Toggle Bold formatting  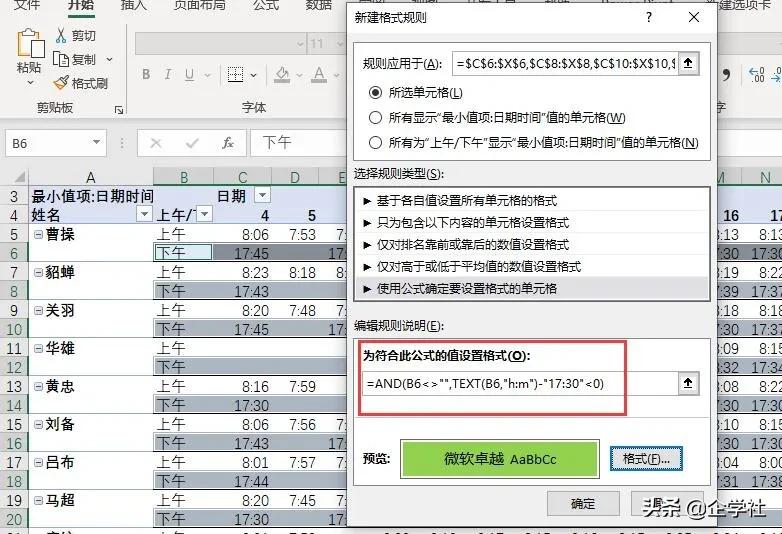[x=146, y=75]
